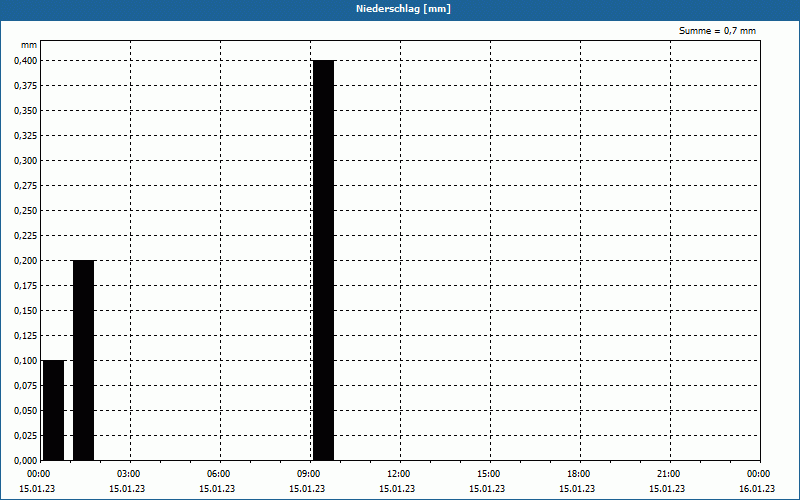Image resolution: width=800 pixels, height=500 pixels.
Task: Click the 0,275 y-axis label
Action: coord(26,186)
